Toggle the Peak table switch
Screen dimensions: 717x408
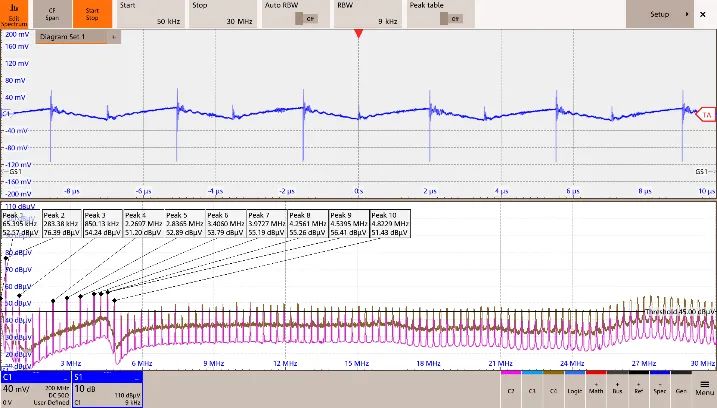point(451,19)
